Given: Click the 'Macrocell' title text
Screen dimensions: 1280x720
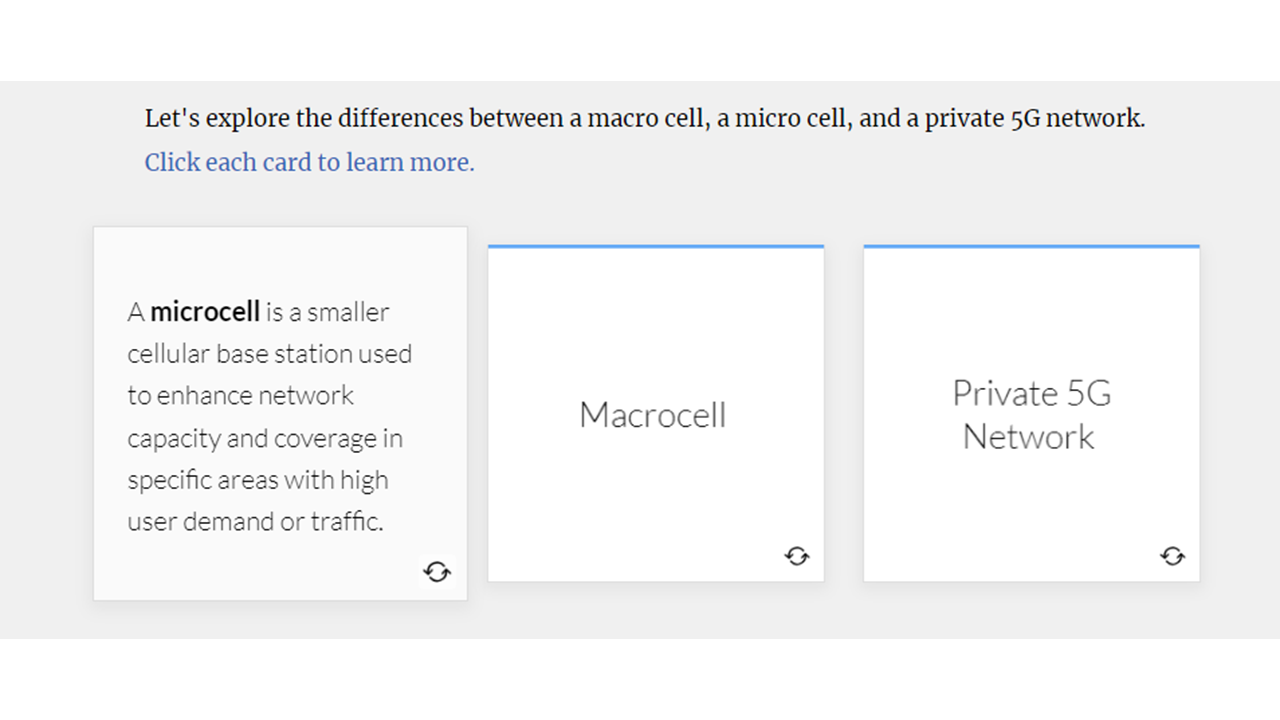Looking at the screenshot, I should point(653,415).
